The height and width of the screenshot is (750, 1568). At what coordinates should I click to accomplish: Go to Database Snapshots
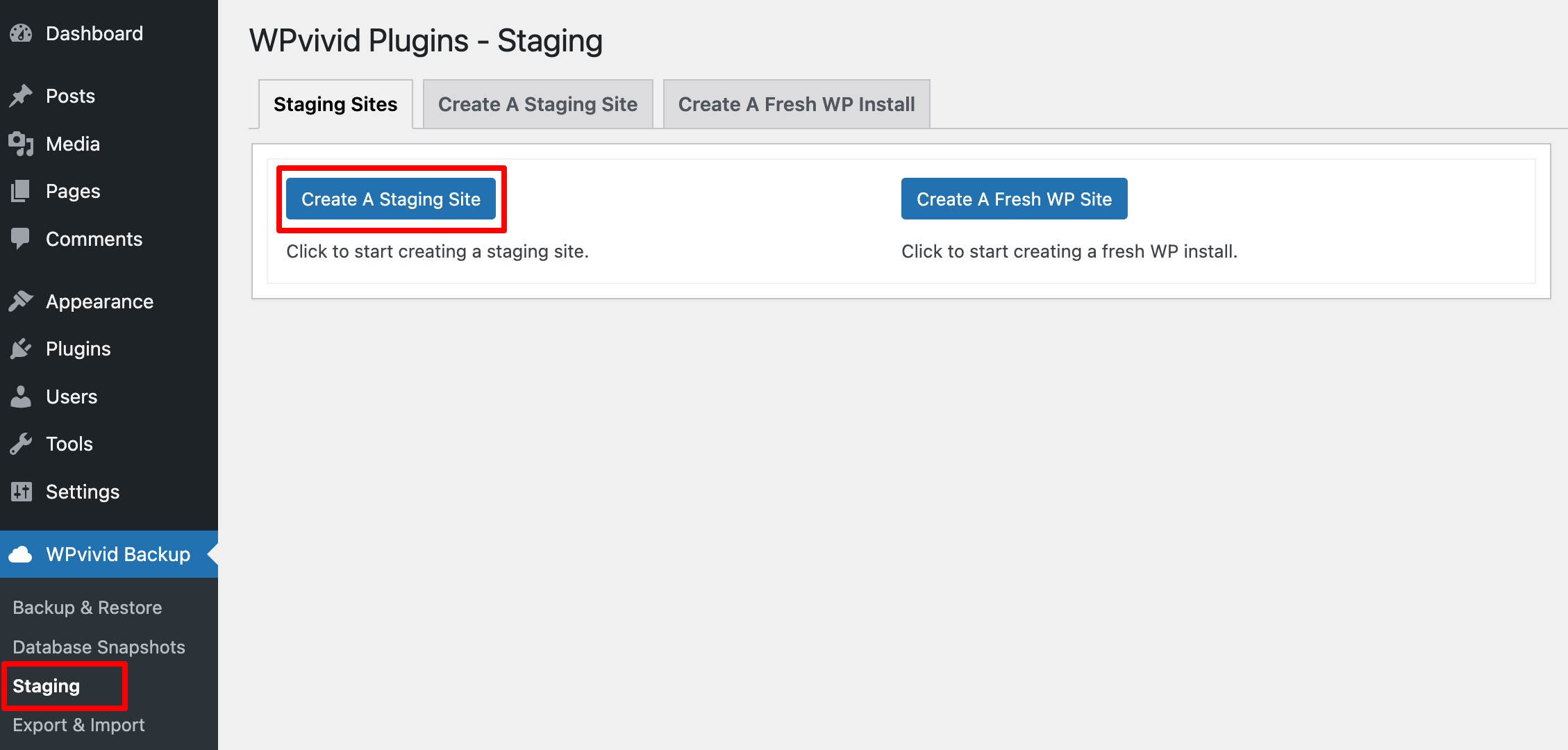99,647
